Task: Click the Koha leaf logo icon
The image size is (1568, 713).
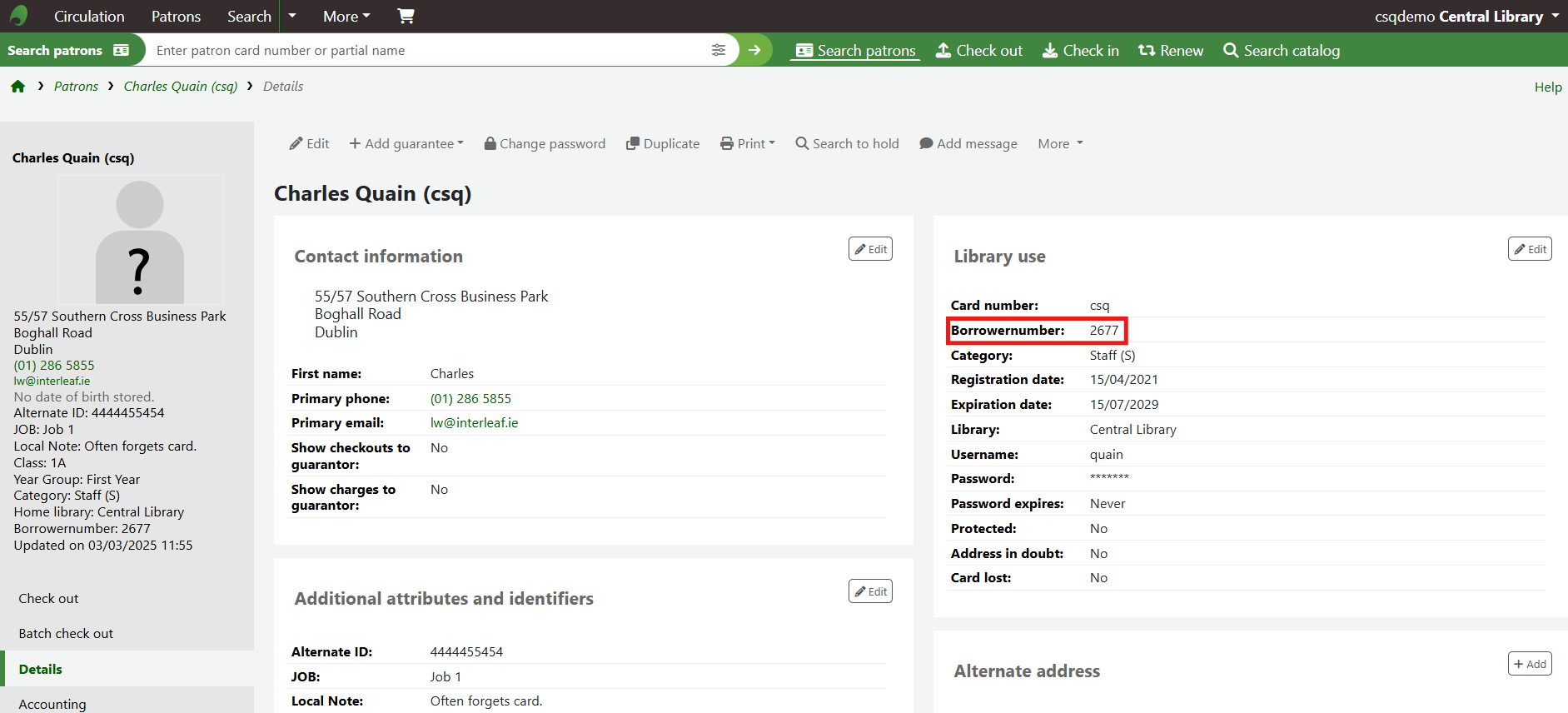Action: 18,16
